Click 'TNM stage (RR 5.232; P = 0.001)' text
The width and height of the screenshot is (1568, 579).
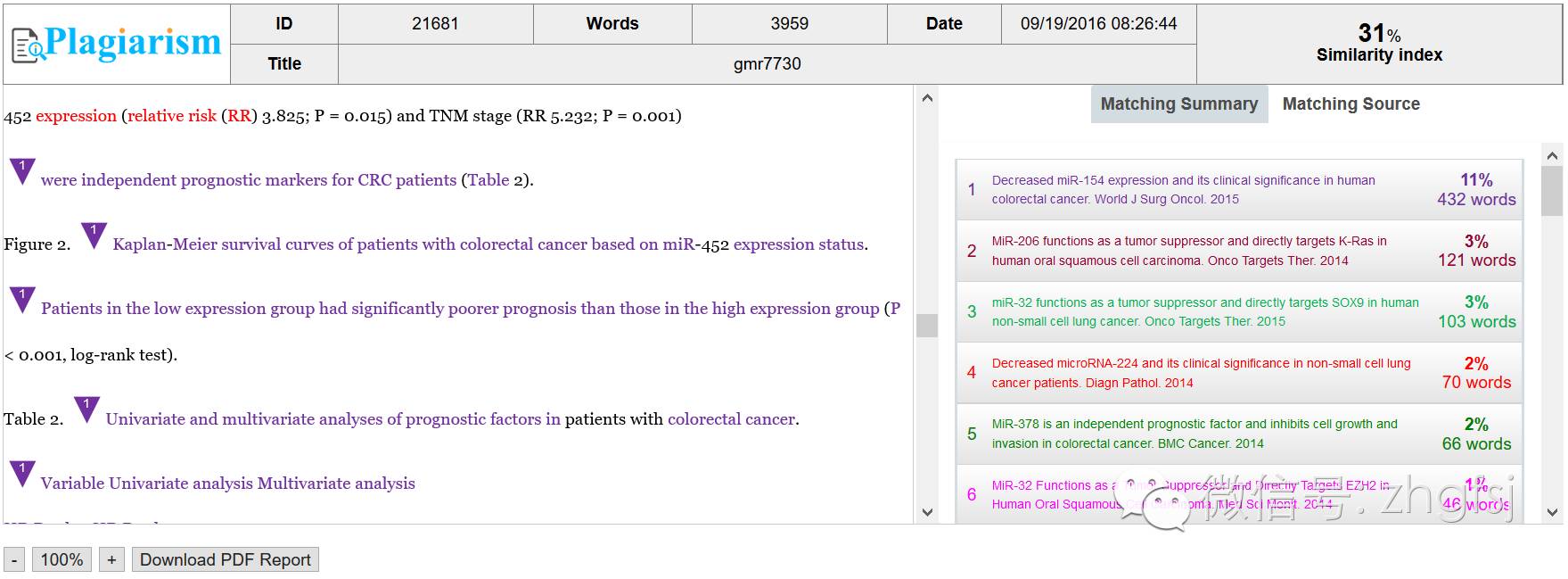pyautogui.click(x=555, y=116)
